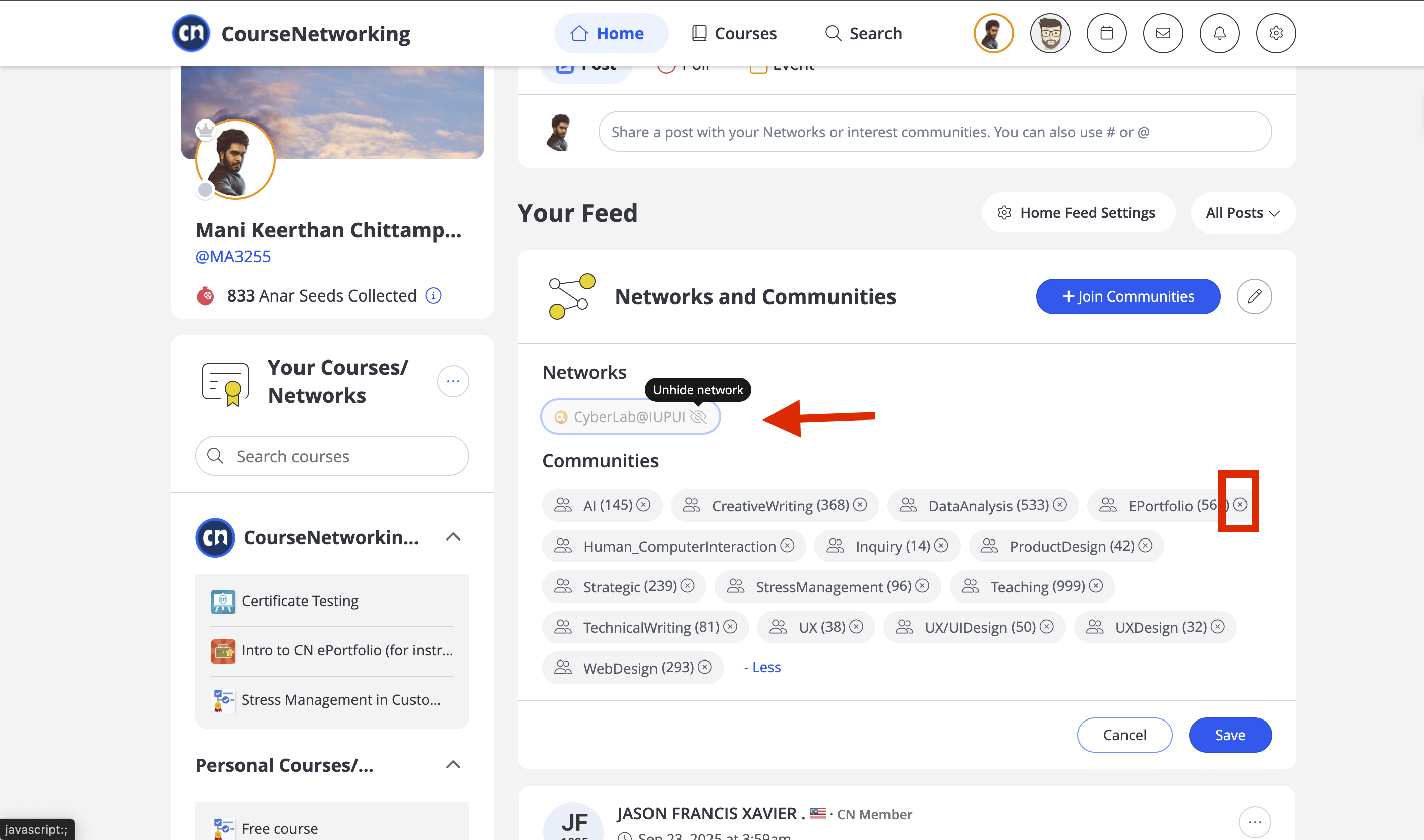Image resolution: width=1424 pixels, height=840 pixels.
Task: Open the orange-ringed profile avatar in header
Action: tap(993, 33)
